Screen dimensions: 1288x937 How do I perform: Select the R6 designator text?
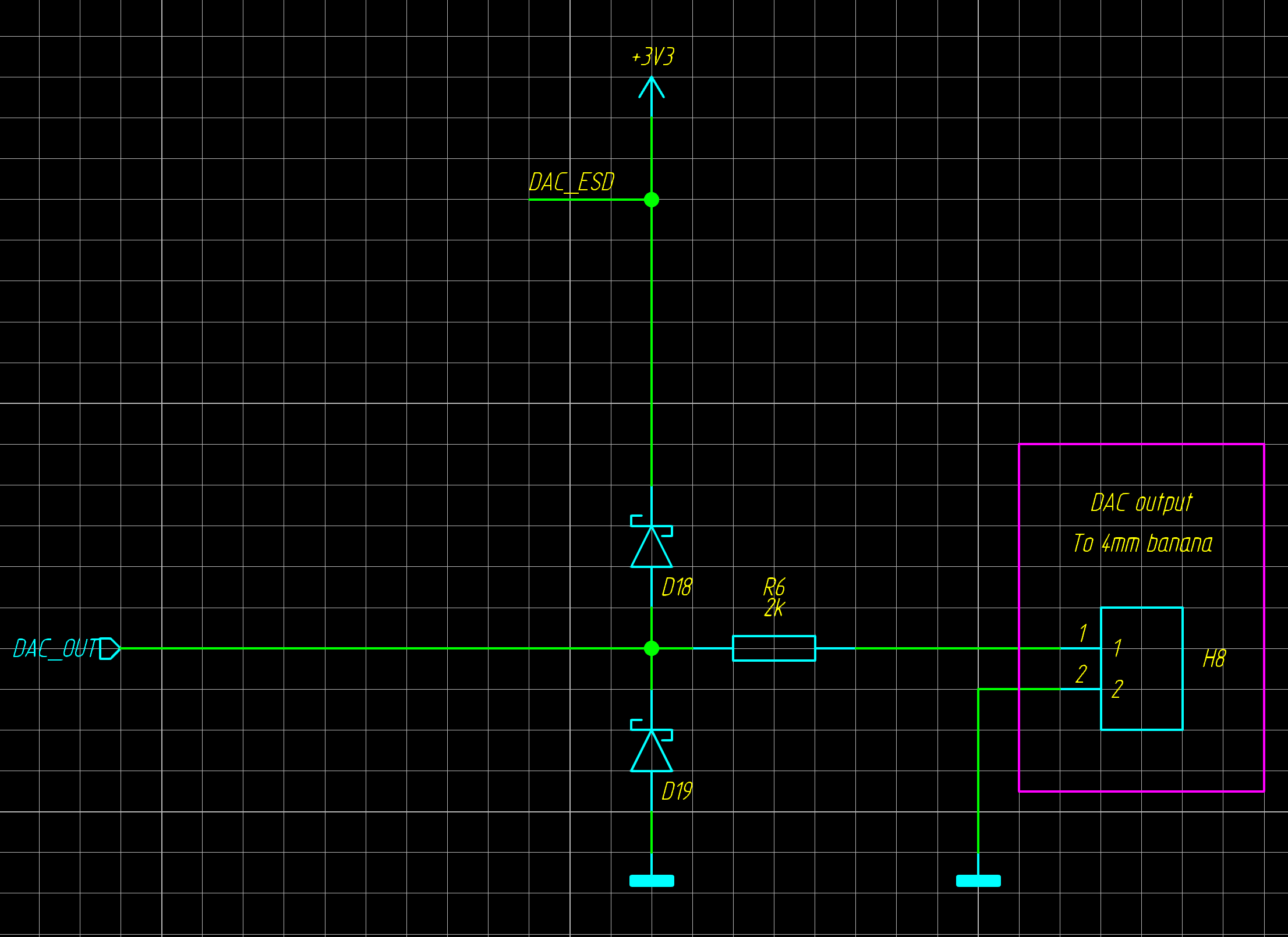(774, 587)
